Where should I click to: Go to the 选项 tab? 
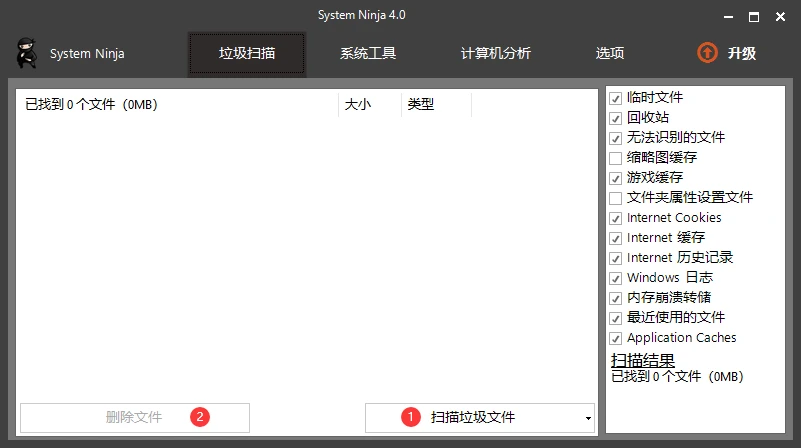[609, 53]
